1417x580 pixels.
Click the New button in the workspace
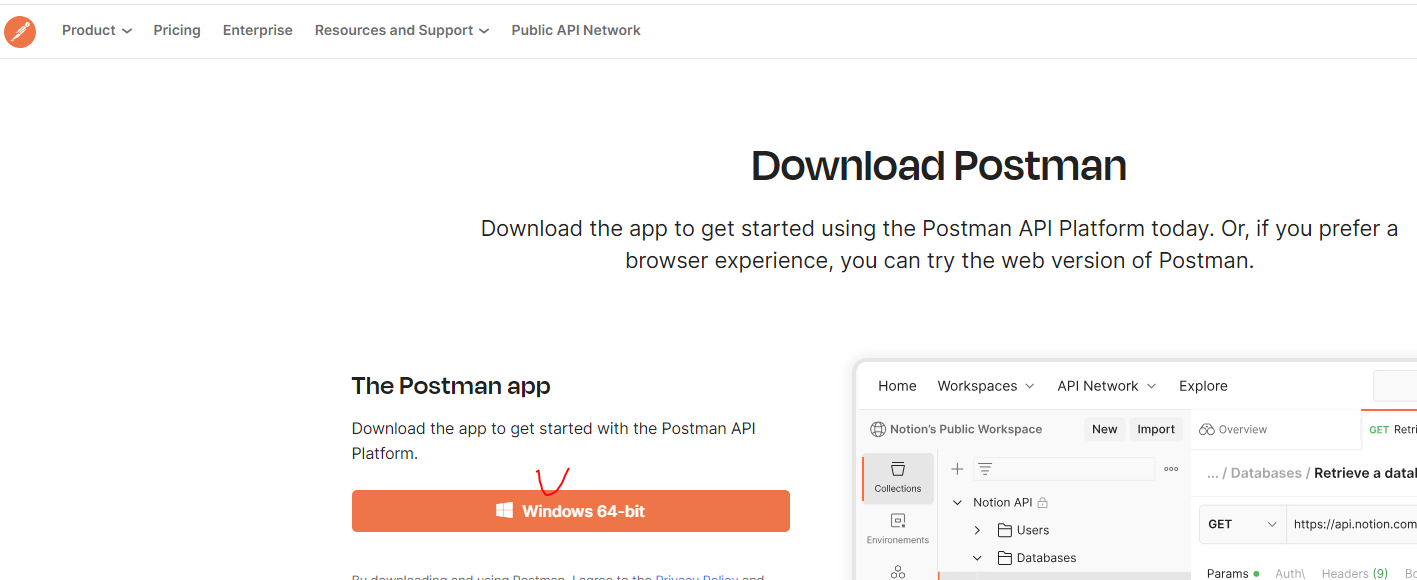point(1105,429)
